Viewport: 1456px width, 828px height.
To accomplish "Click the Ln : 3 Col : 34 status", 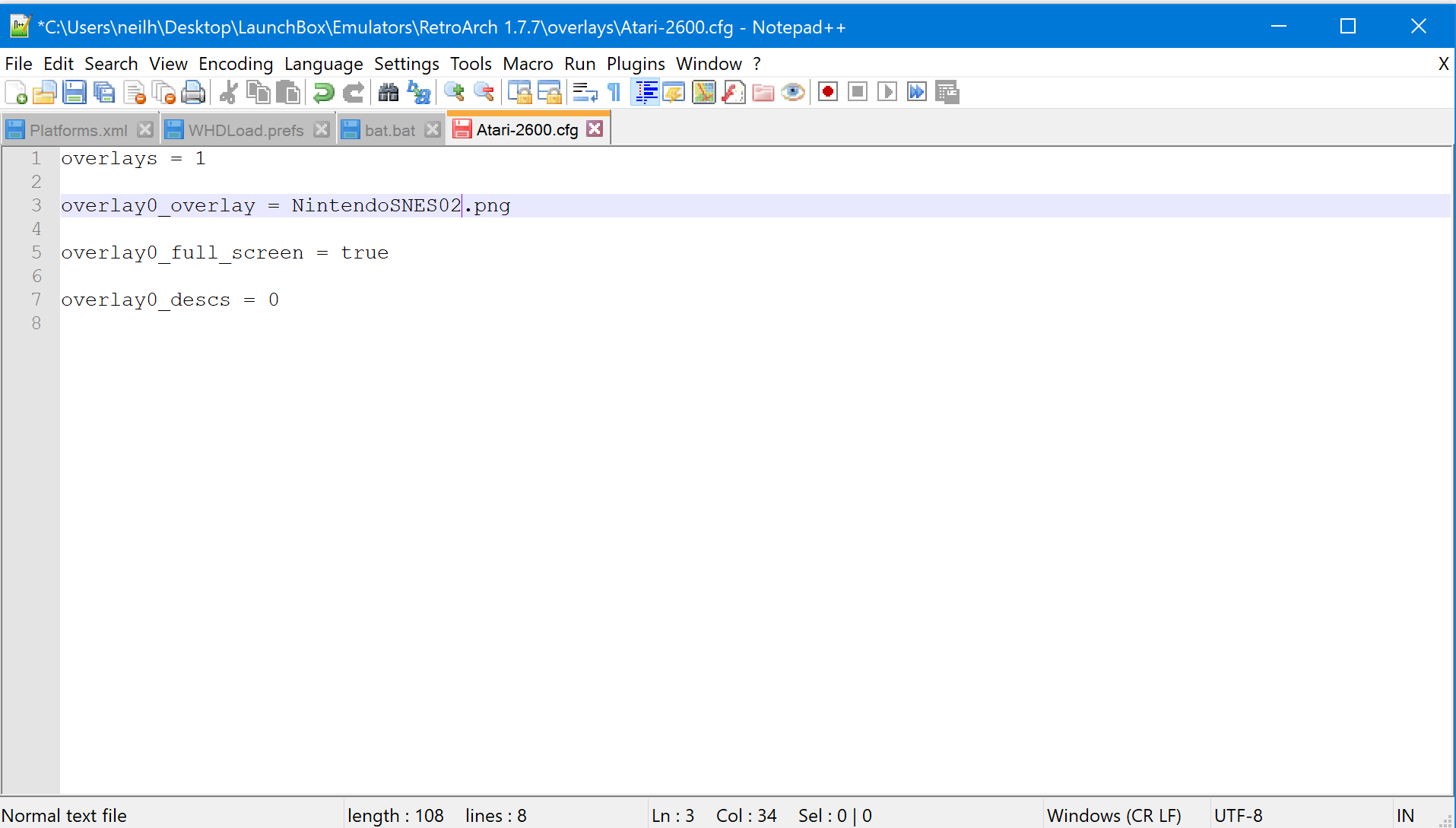I will tap(714, 816).
